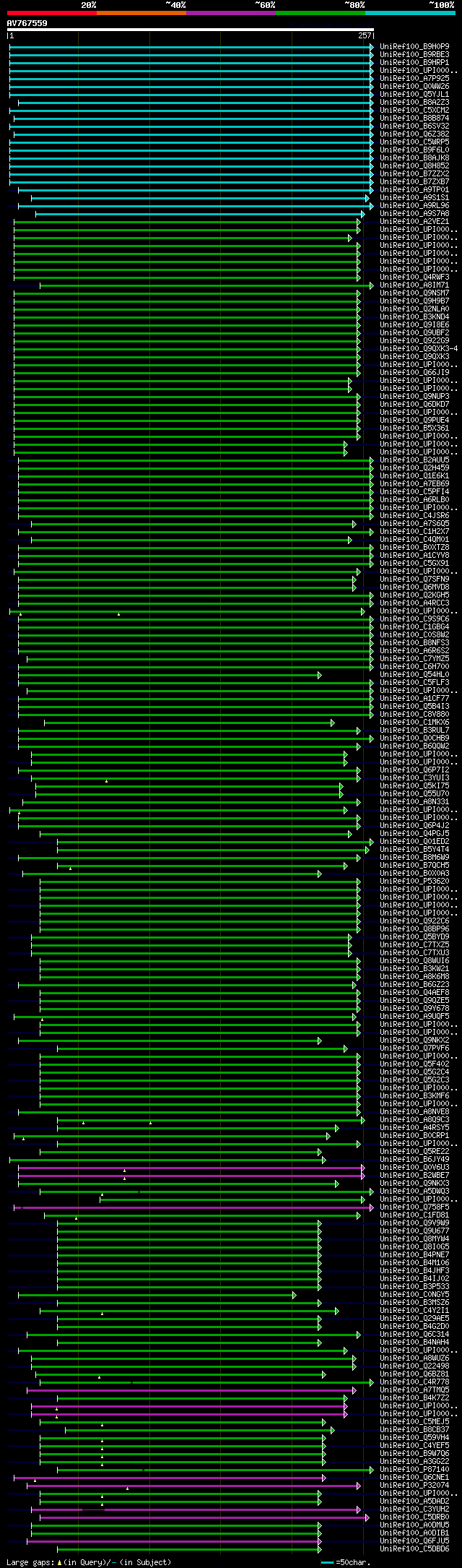Screen dimensions: 462x1568
Task: Select hit label UniRef100_Q54HL0
Action: (x=414, y=674)
